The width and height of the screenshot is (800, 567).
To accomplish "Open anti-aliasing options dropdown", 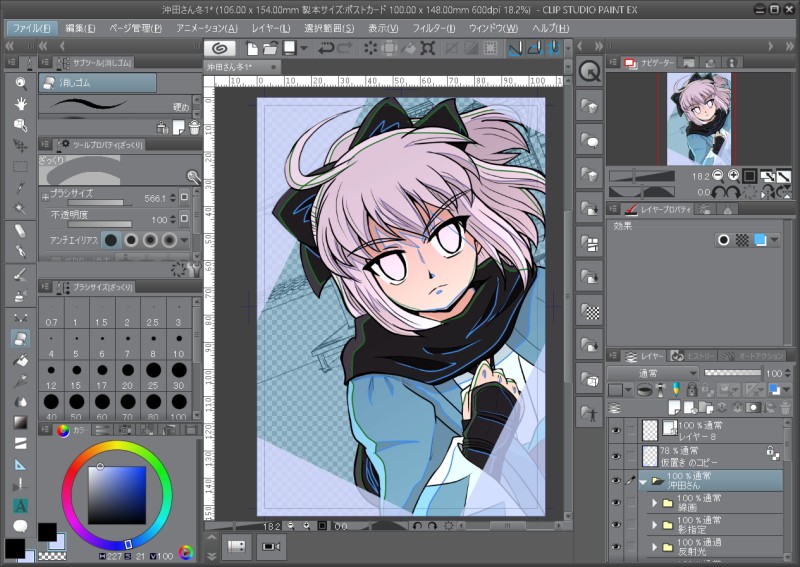I will 184,240.
